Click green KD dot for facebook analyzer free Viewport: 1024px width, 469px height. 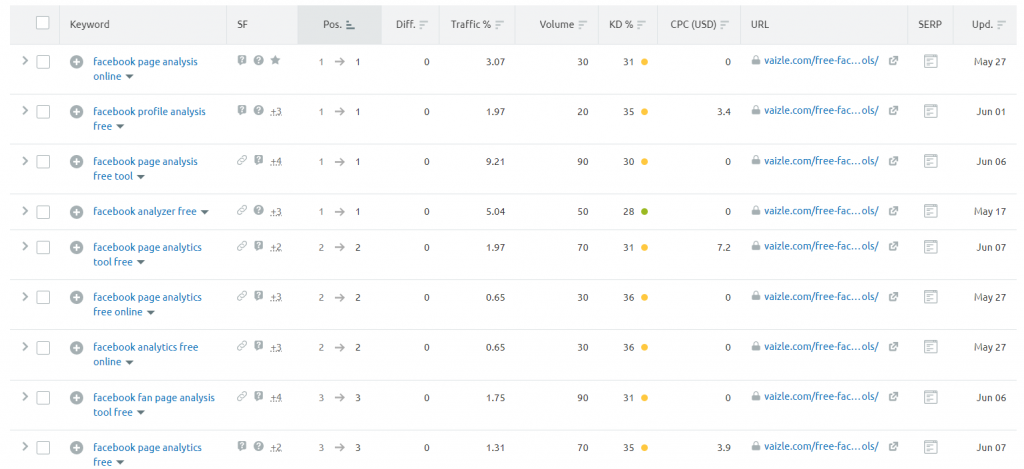(x=645, y=212)
